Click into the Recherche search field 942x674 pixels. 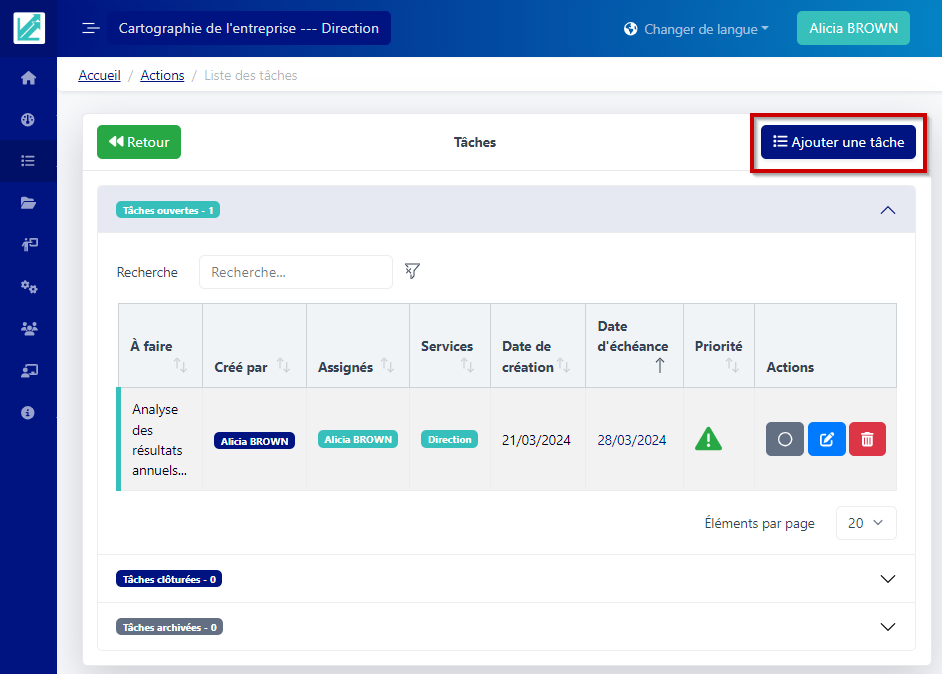[295, 272]
